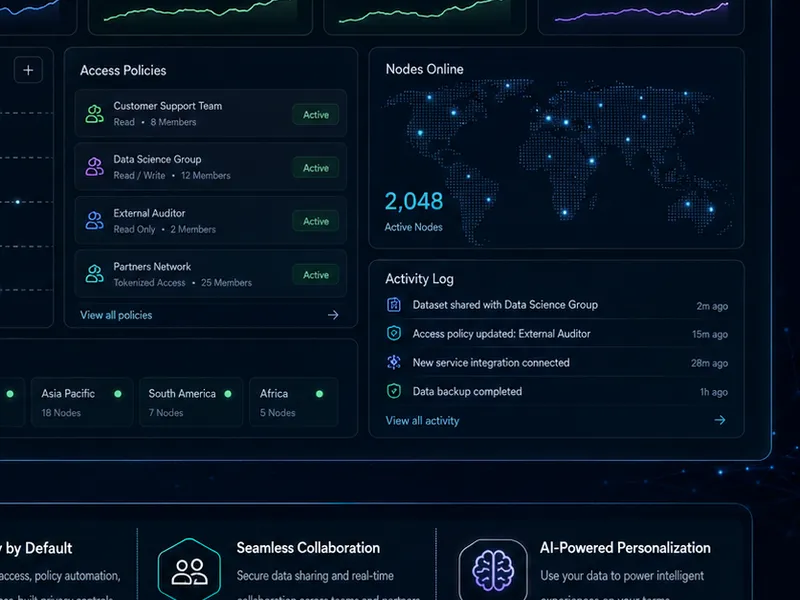Image resolution: width=800 pixels, height=600 pixels.
Task: Click '5 Nodes' under Africa
Action: coord(278,413)
